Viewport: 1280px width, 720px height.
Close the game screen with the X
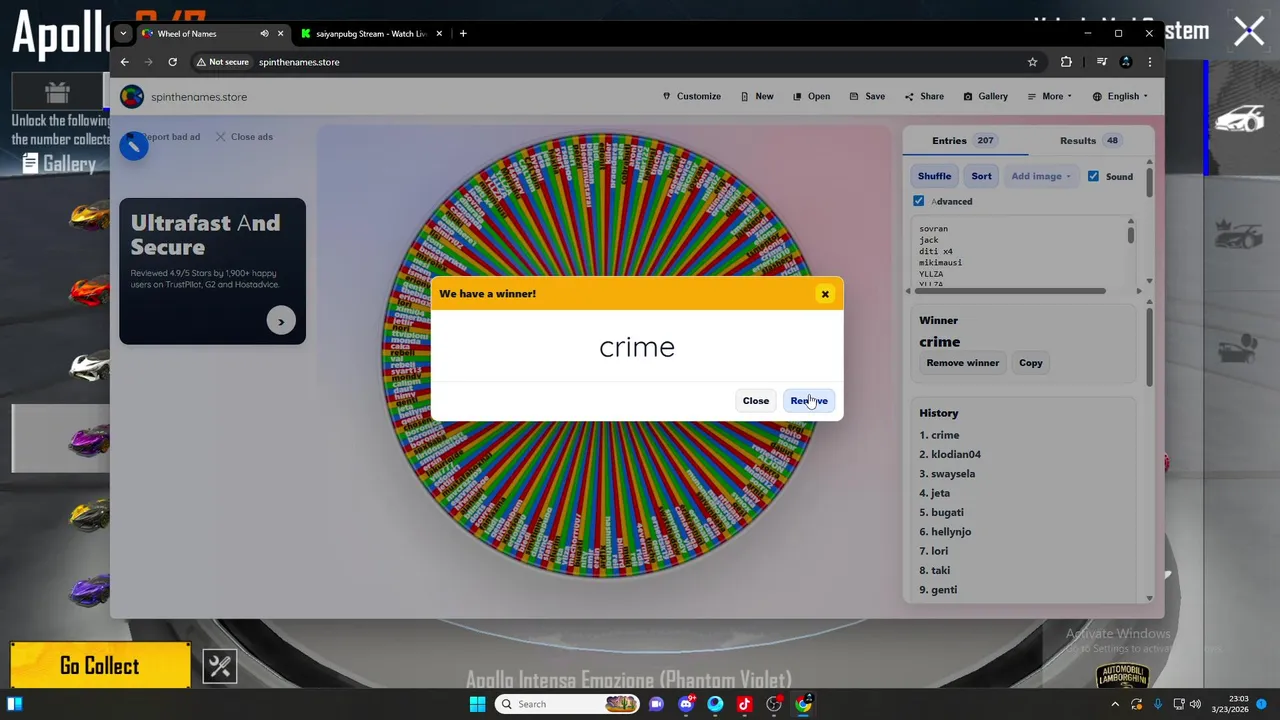pos(1249,31)
